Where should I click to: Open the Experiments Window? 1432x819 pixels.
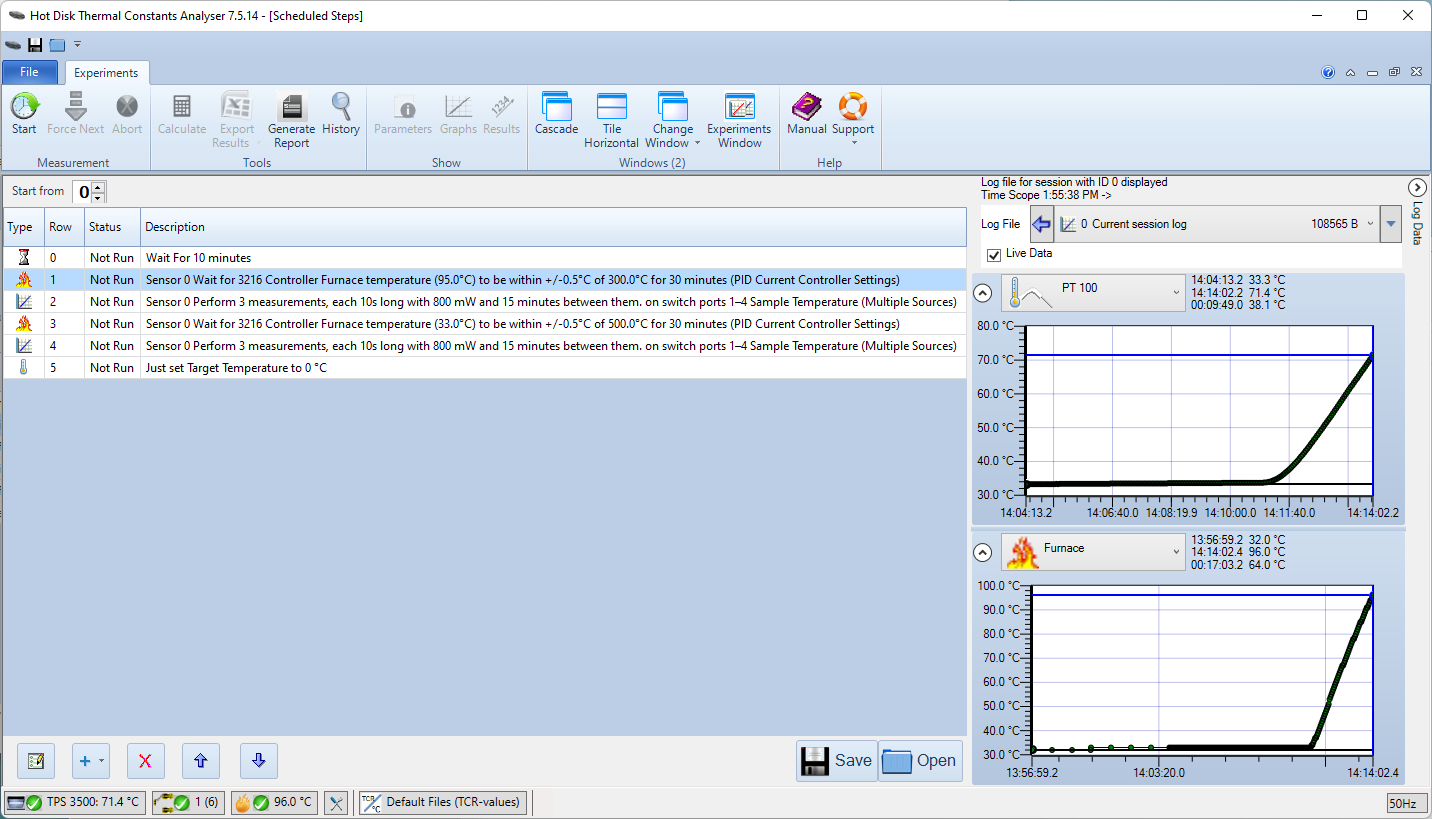point(739,120)
